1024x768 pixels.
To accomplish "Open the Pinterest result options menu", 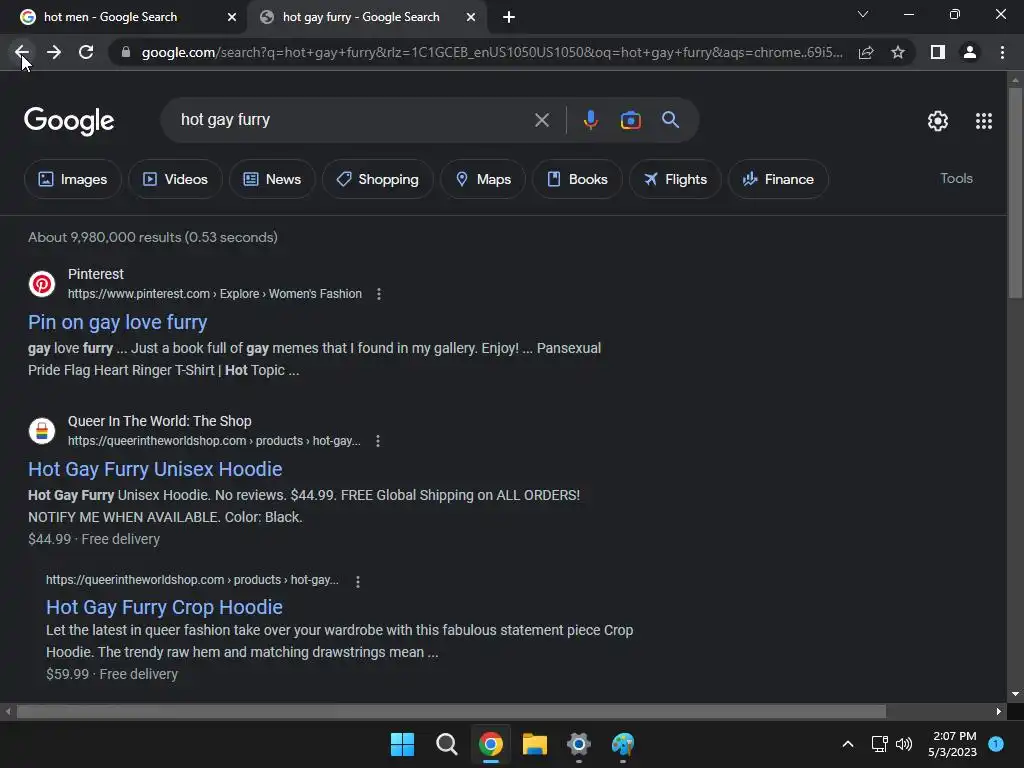I will pos(379,294).
